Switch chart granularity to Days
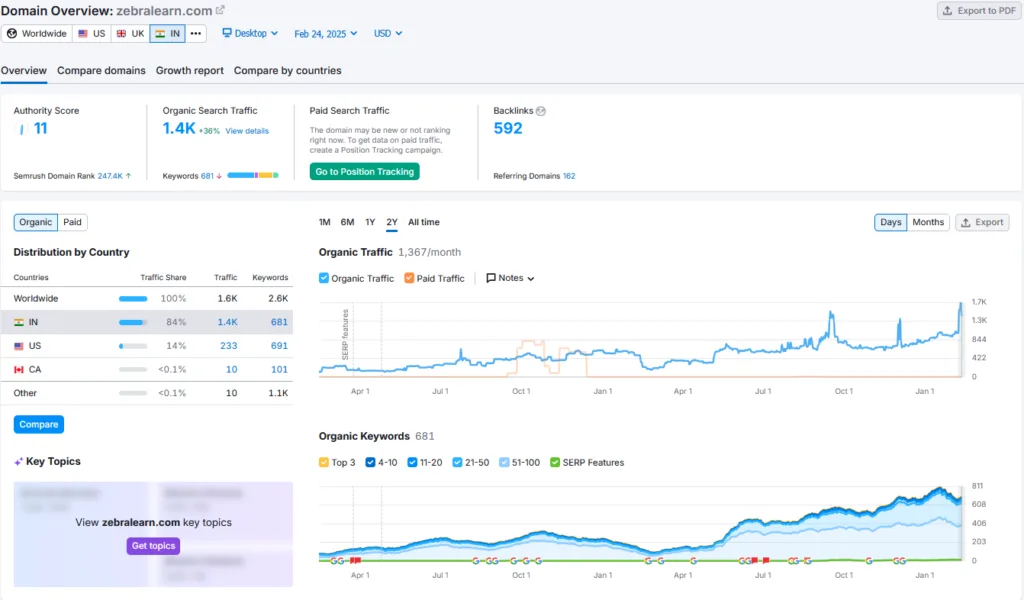The width and height of the screenshot is (1024, 600). (890, 223)
